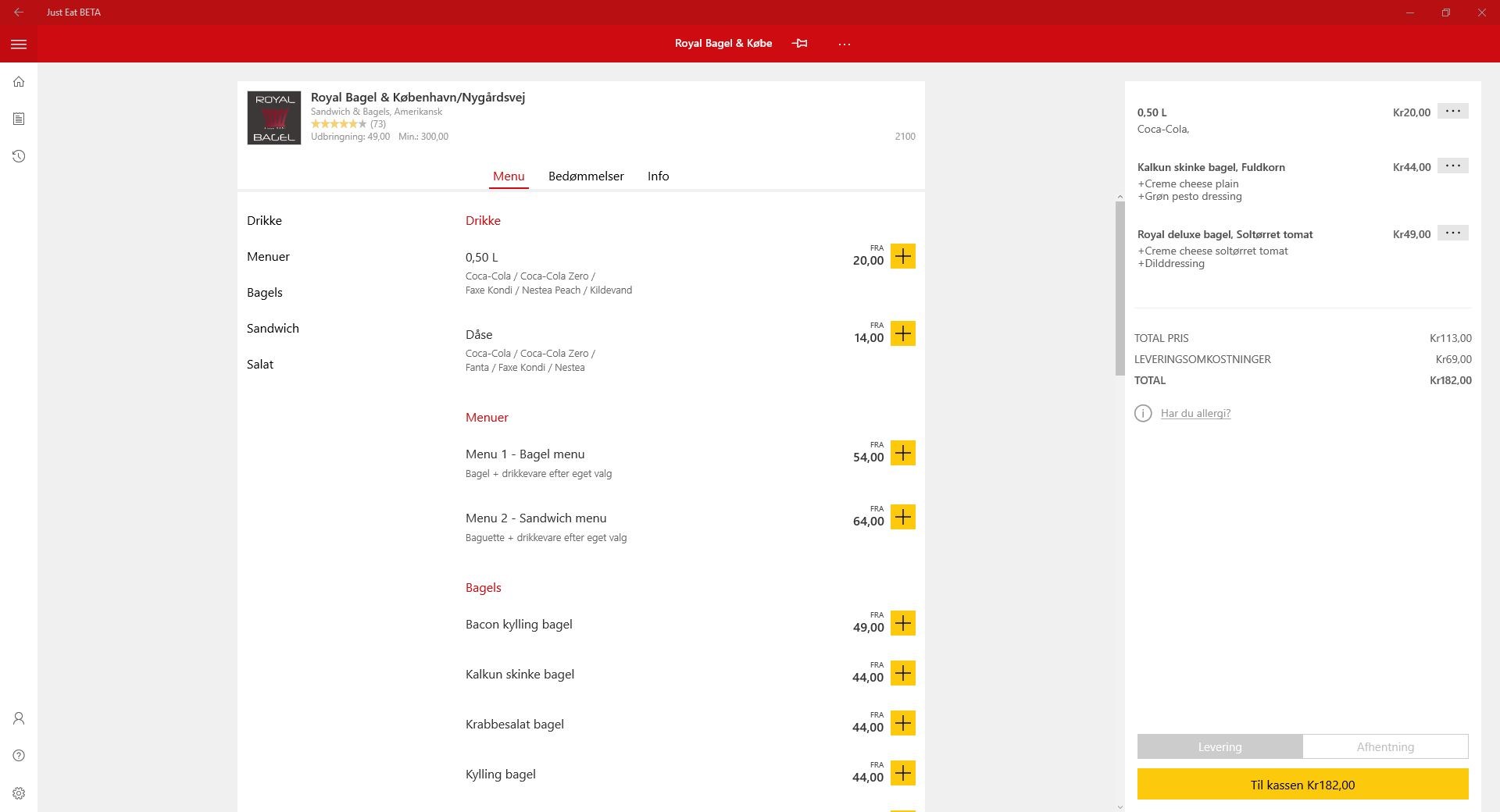Open the hamburger navigation menu
The image size is (1500, 812).
click(19, 45)
